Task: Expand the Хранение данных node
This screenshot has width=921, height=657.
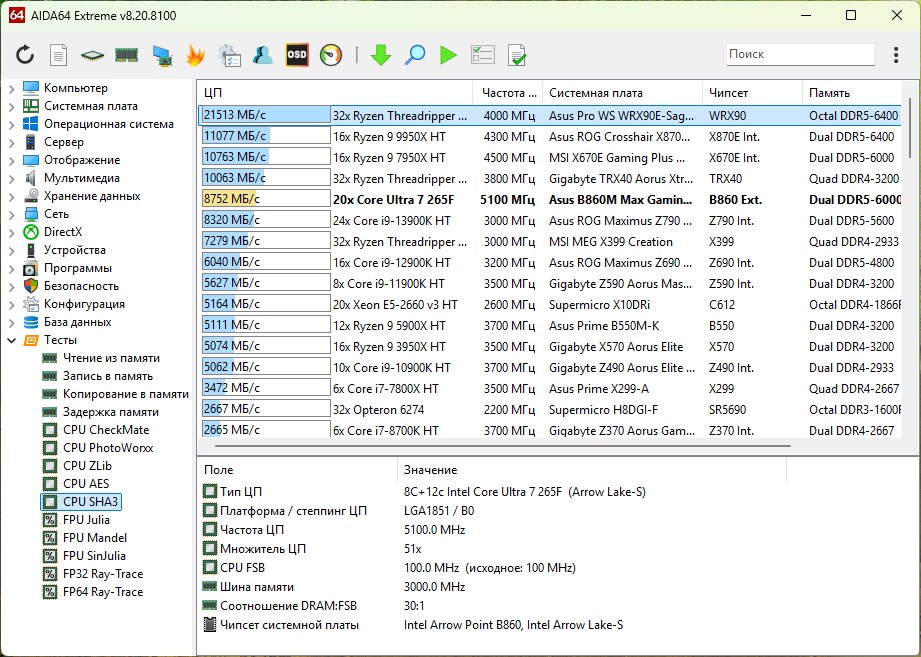Action: (x=11, y=196)
